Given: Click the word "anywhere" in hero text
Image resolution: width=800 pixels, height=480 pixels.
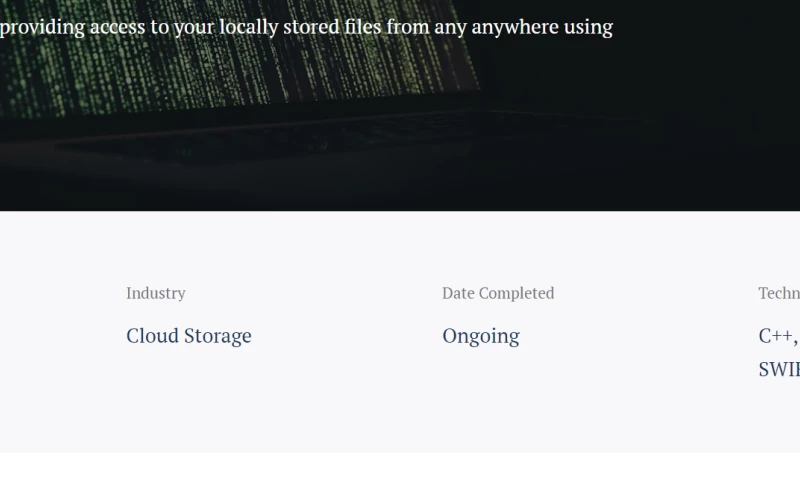Looking at the screenshot, I should tap(513, 28).
